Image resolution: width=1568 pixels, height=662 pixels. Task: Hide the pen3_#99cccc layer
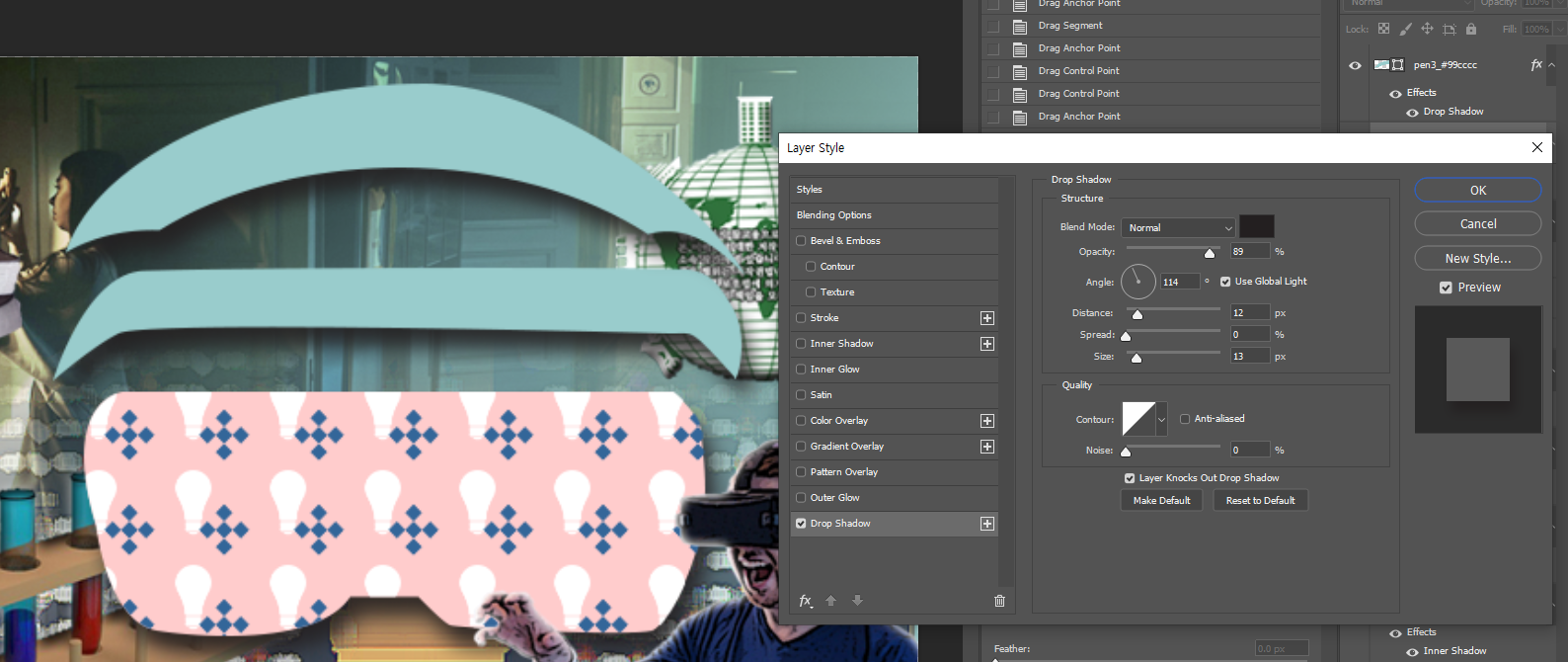coord(1355,65)
